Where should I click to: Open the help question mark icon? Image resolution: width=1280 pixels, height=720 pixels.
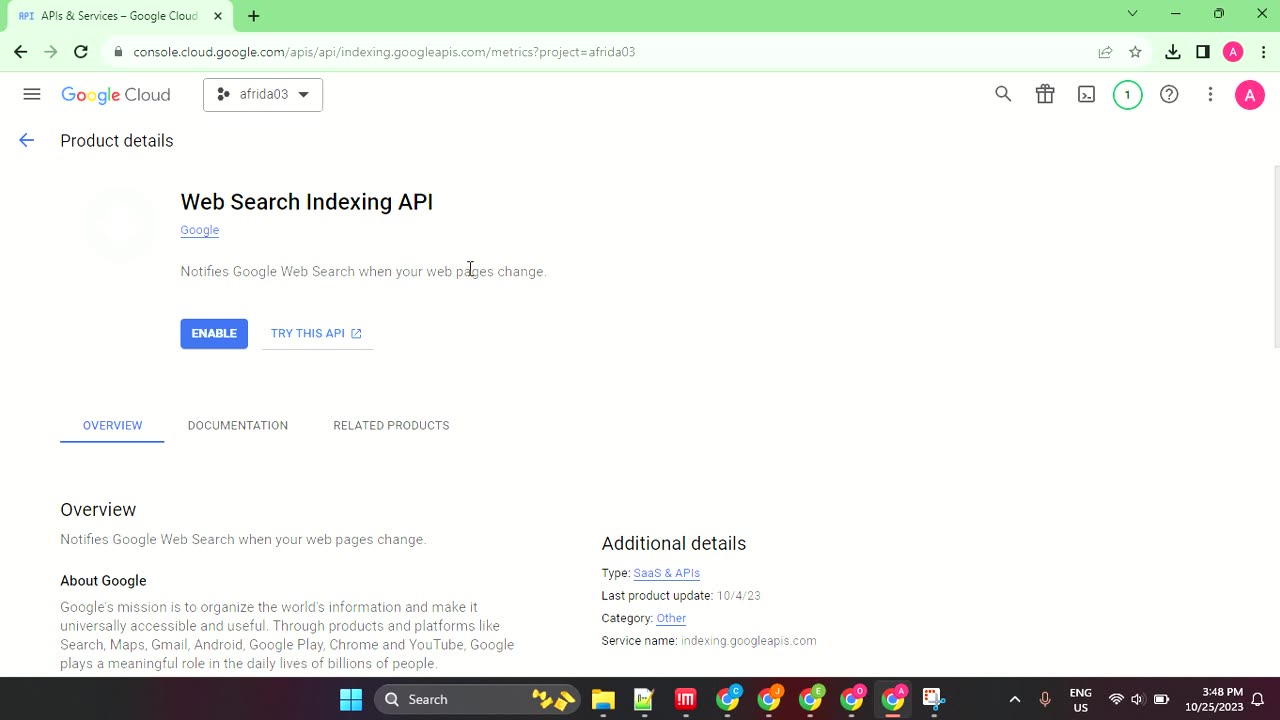[1169, 94]
